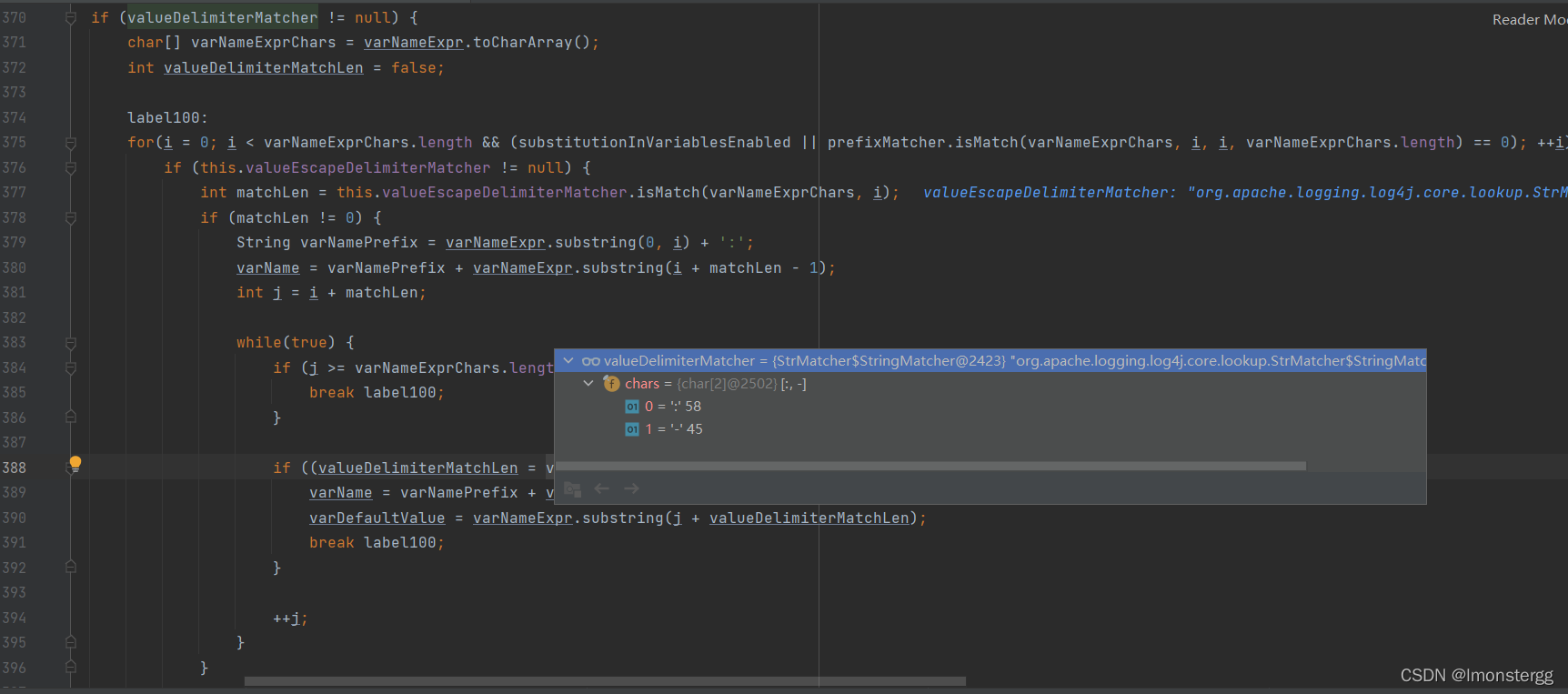Click valueDelimiterMatchLen on line 388
This screenshot has width=1568, height=694.
pyautogui.click(x=418, y=468)
